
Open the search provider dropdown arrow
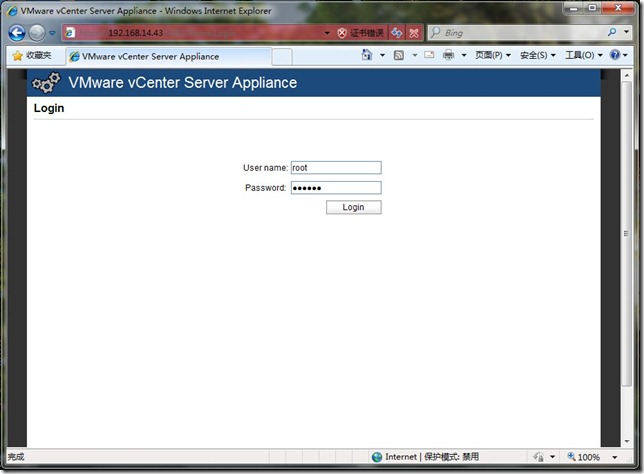coord(626,32)
